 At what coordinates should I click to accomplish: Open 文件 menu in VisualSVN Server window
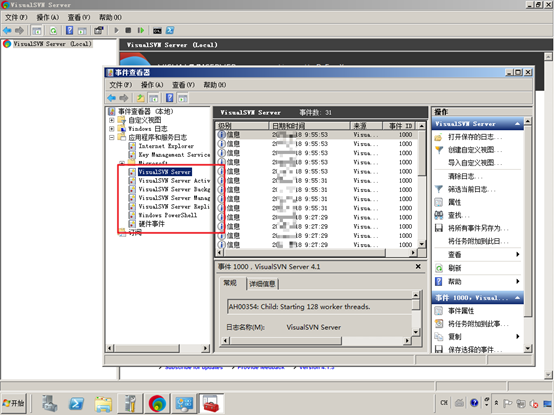[16, 17]
